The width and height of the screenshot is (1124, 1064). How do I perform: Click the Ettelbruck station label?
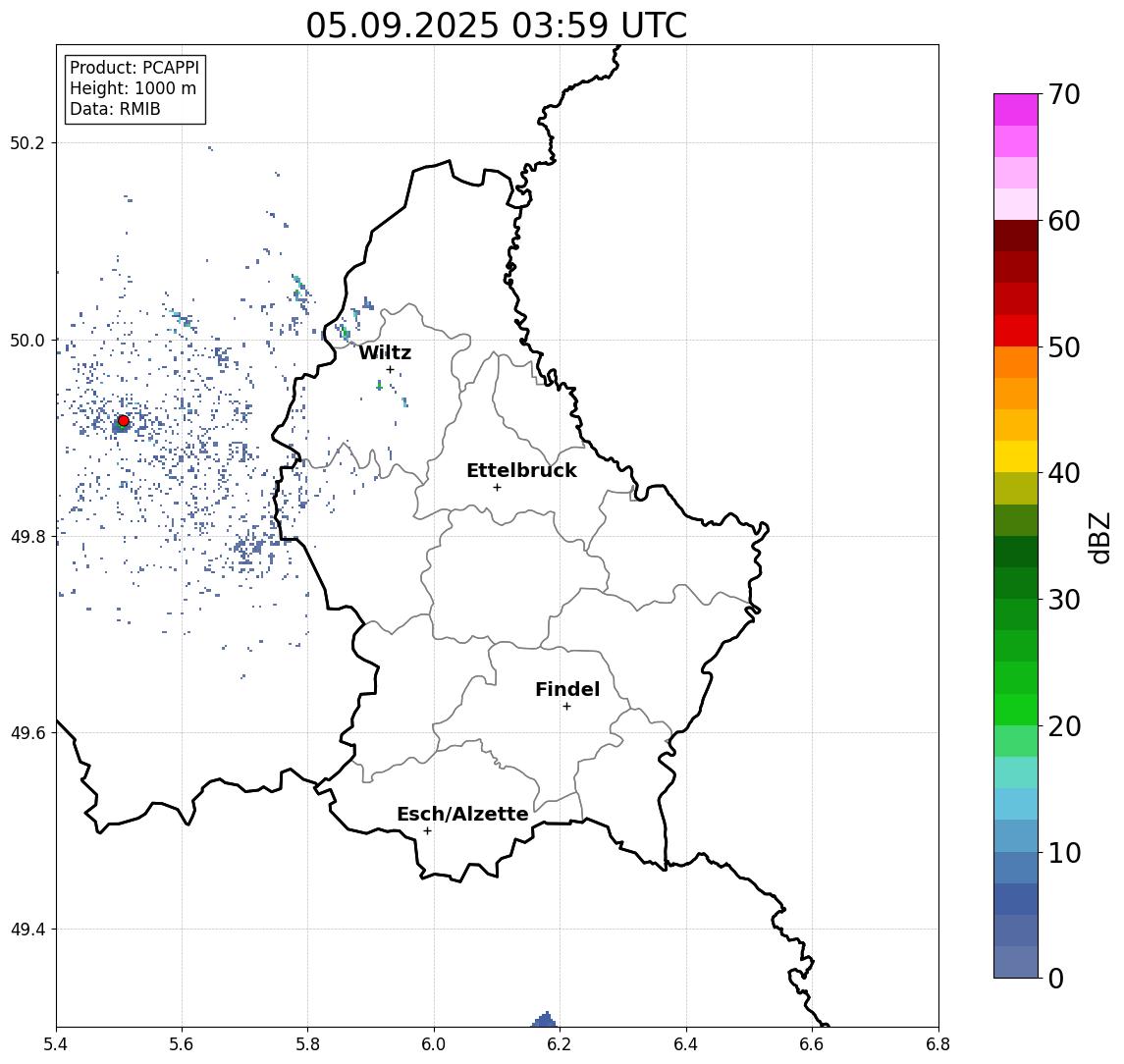[x=521, y=470]
